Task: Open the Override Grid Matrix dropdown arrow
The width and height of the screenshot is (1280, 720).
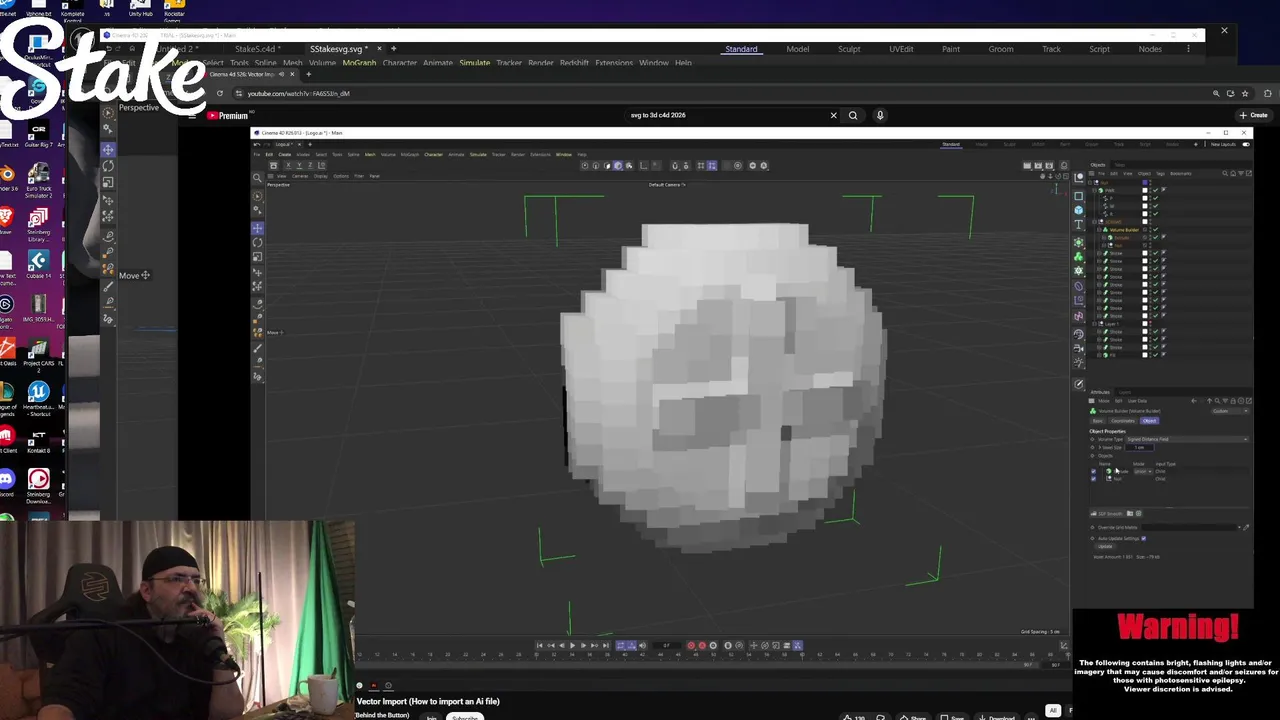Action: [x=1240, y=527]
